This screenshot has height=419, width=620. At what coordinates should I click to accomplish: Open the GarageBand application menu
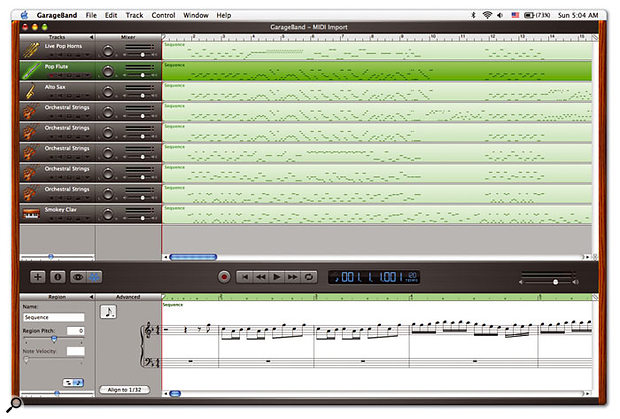pyautogui.click(x=57, y=15)
